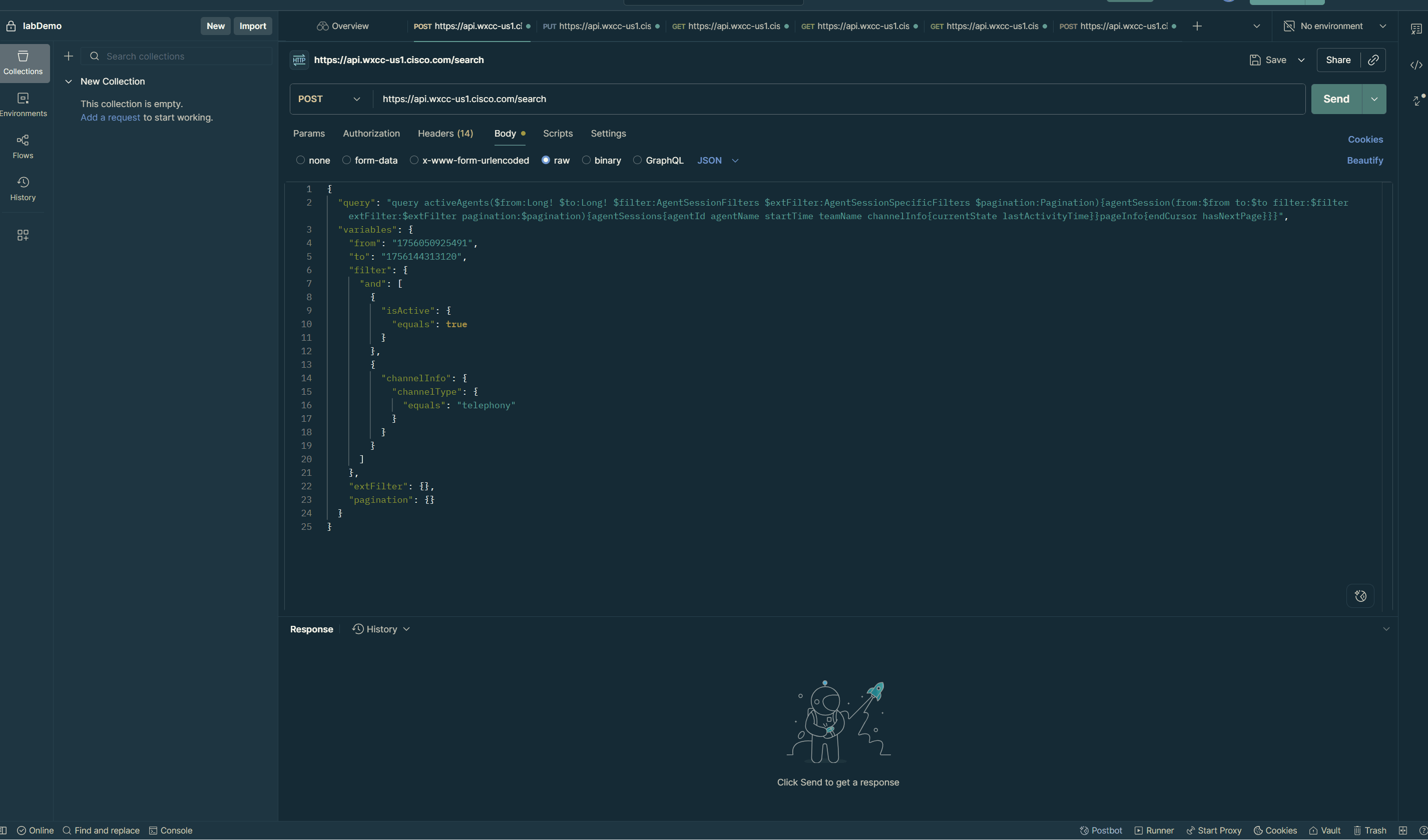
Task: Open Cookies from the status bar
Action: [x=1275, y=830]
